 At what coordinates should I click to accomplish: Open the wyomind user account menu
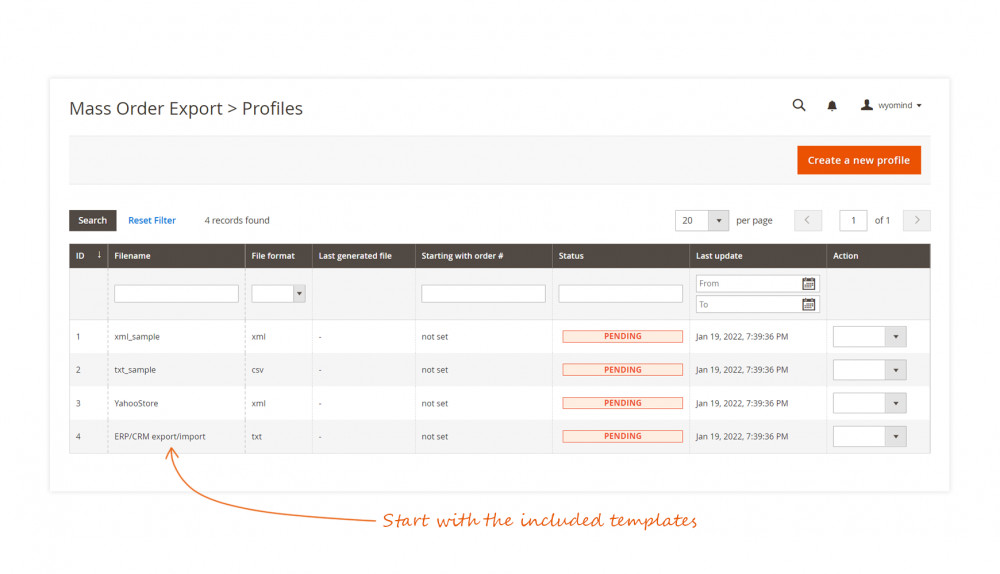coord(891,105)
